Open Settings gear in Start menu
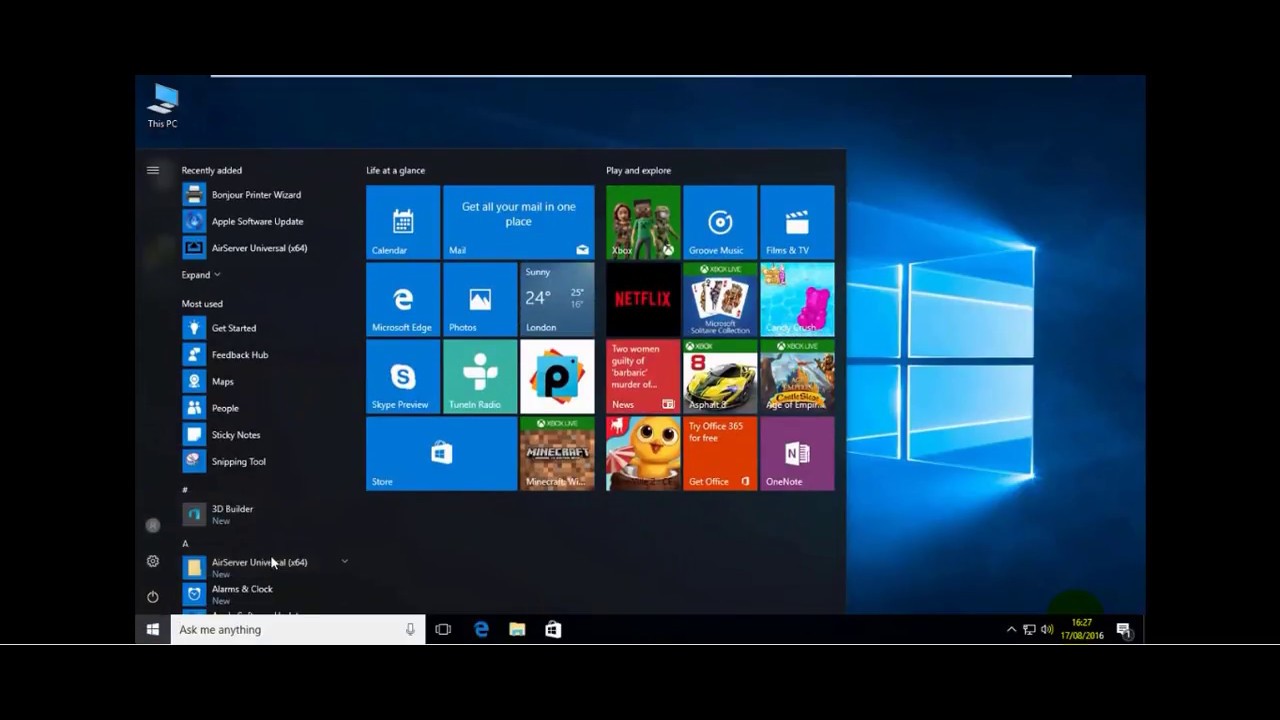The width and height of the screenshot is (1280, 720). pos(153,561)
